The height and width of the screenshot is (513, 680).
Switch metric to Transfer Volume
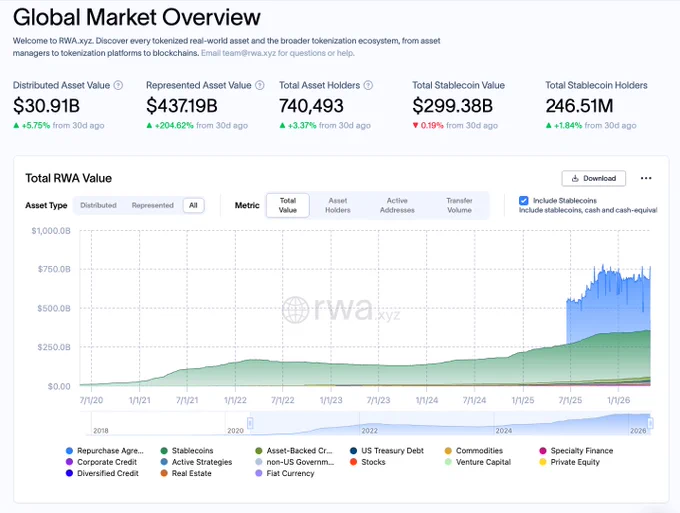(x=459, y=205)
